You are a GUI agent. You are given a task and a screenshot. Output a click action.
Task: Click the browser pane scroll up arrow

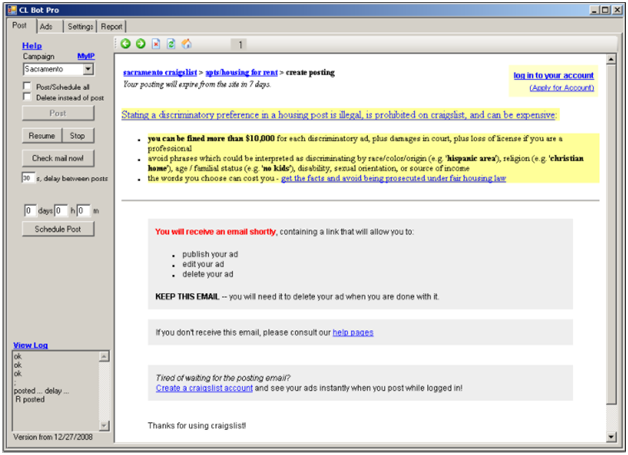coord(611,59)
